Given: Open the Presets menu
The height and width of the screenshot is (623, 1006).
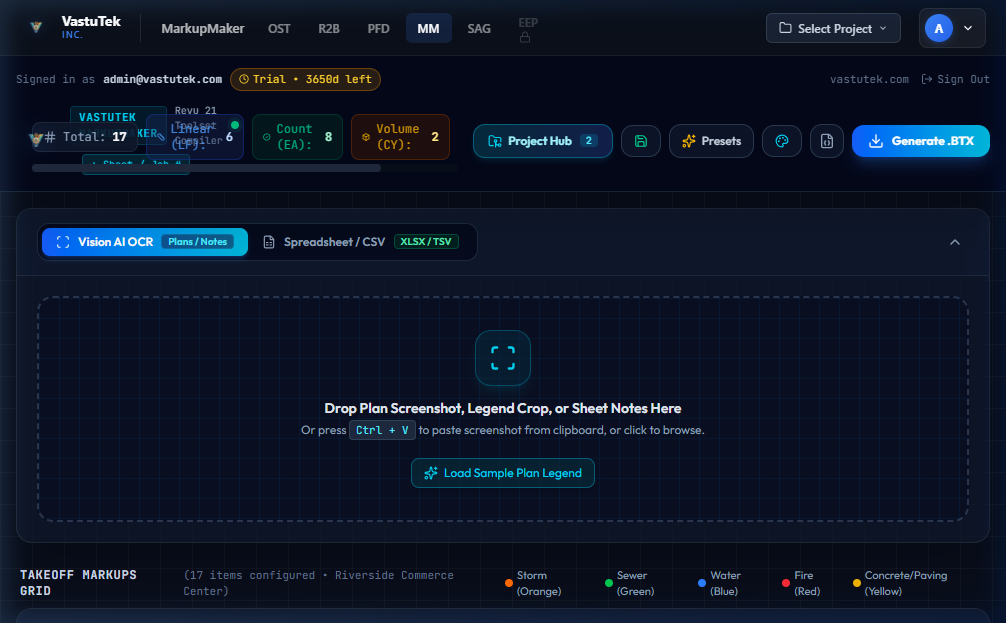Looking at the screenshot, I should [x=711, y=141].
